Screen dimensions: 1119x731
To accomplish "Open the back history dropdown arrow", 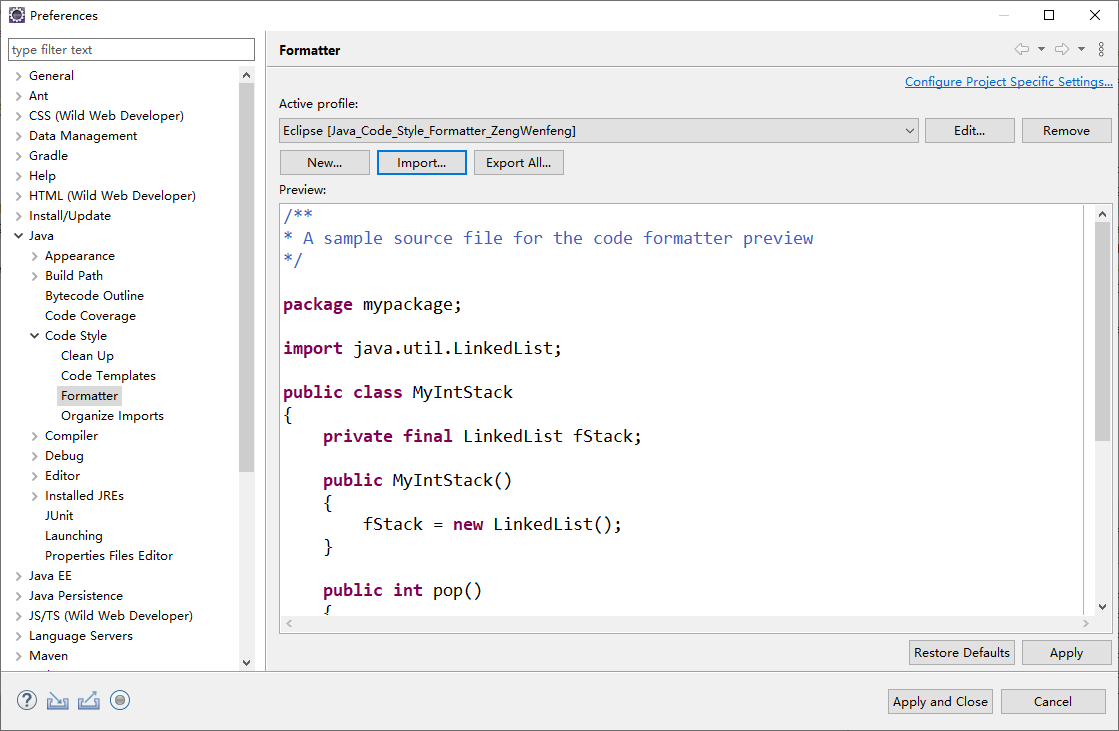I will 1041,49.
